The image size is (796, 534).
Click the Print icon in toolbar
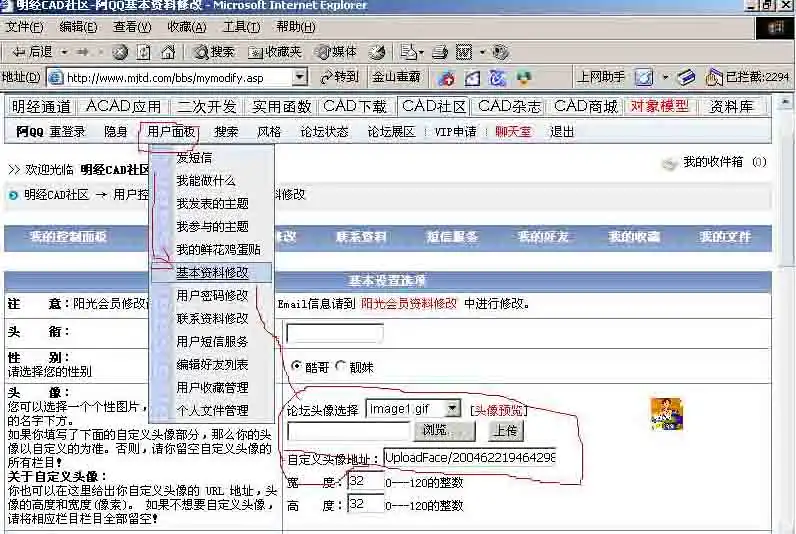(440, 52)
